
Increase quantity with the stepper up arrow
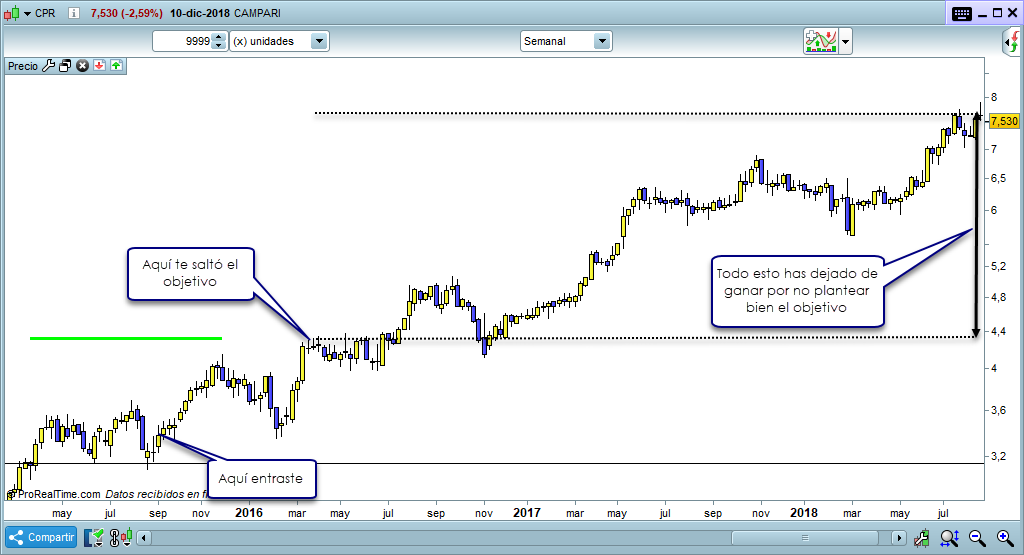(219, 37)
